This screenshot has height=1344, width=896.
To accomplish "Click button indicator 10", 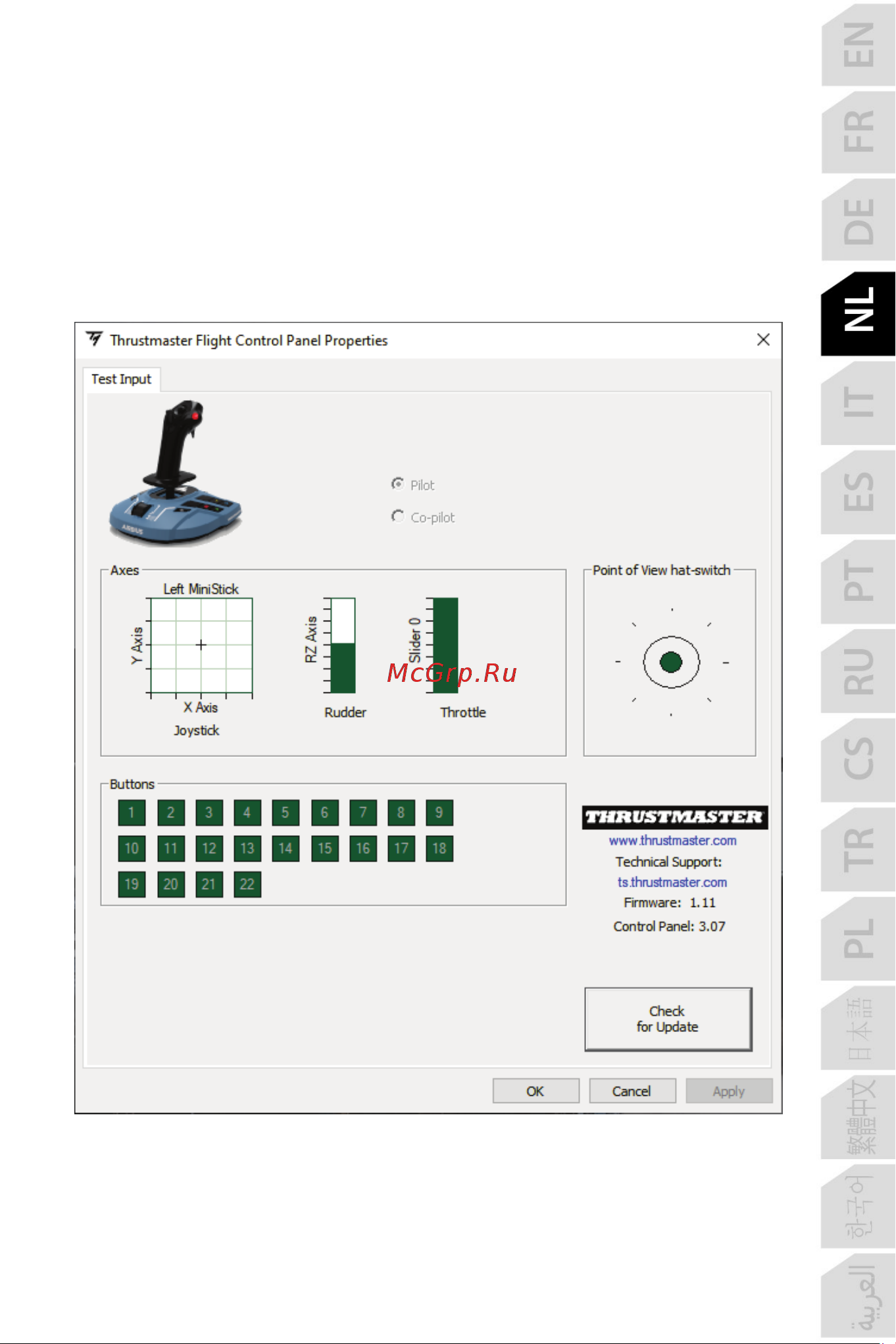I will click(x=132, y=848).
